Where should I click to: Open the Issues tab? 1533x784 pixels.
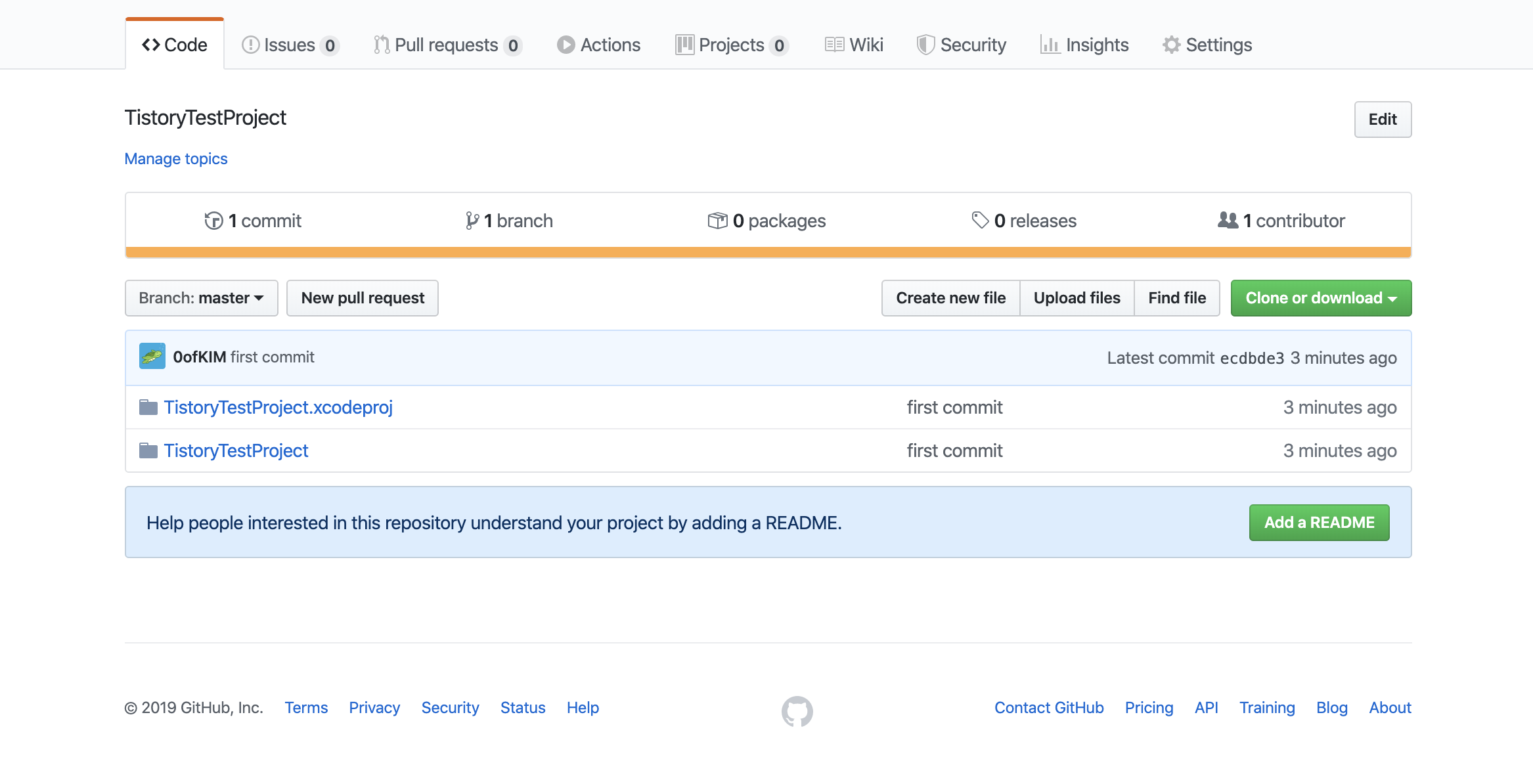(290, 45)
